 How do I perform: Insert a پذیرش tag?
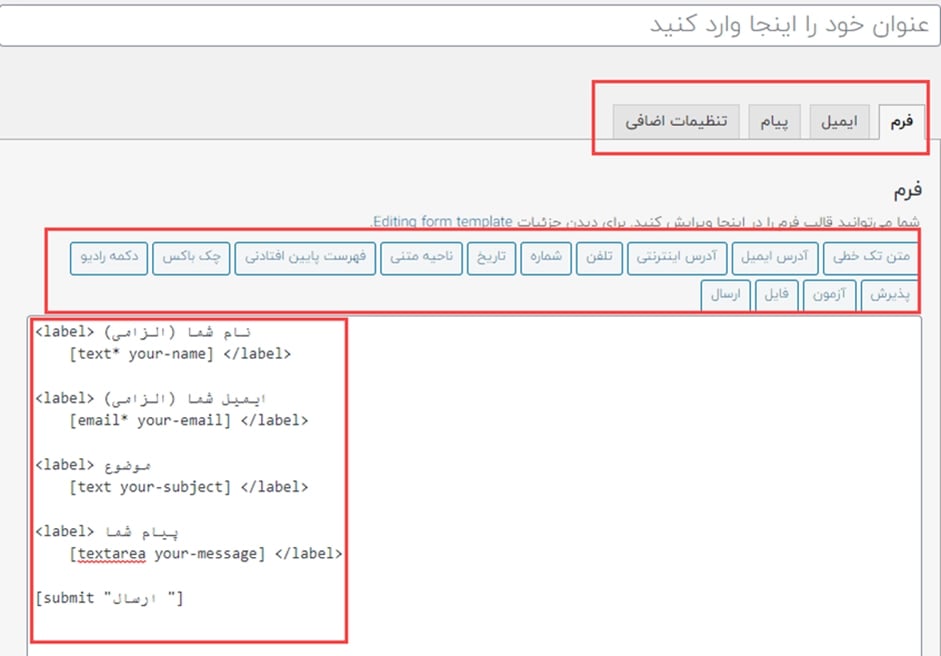coord(889,295)
